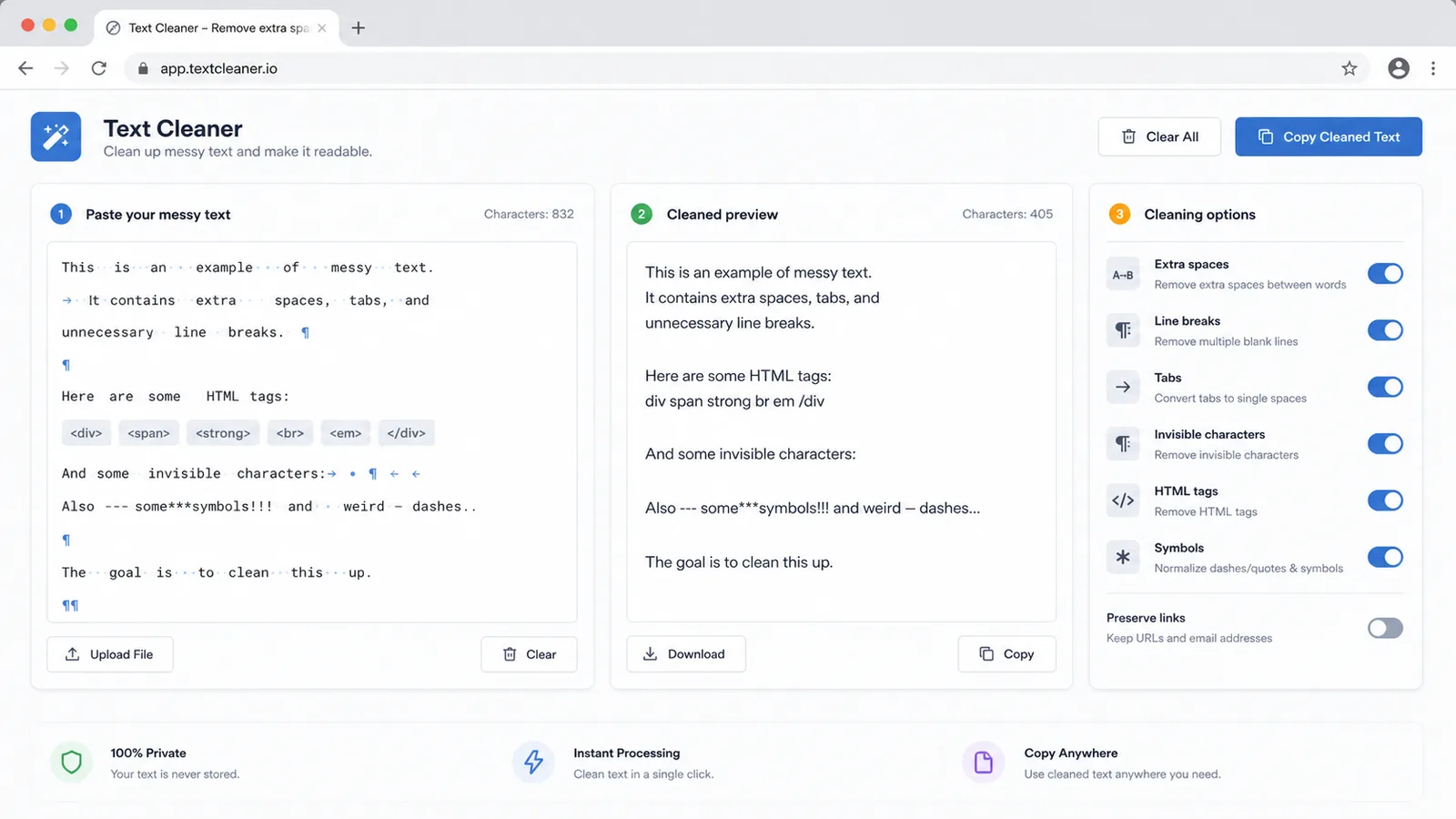Viewport: 1456px width, 819px height.
Task: Disable the Tabs conversion switch
Action: pos(1385,387)
